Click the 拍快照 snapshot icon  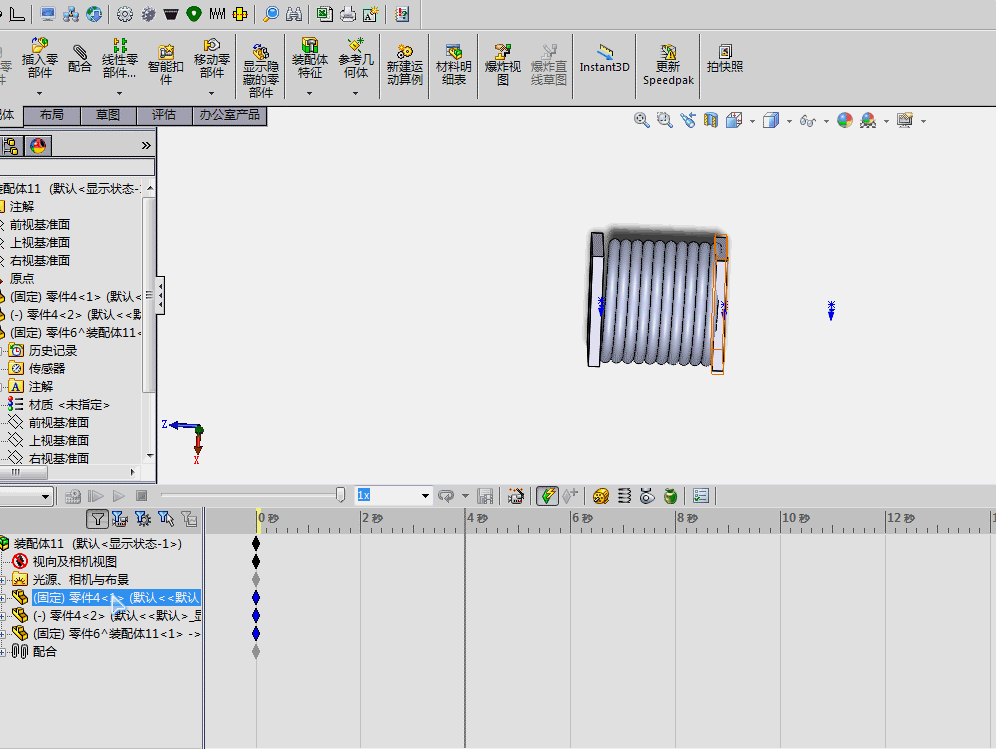click(x=725, y=58)
